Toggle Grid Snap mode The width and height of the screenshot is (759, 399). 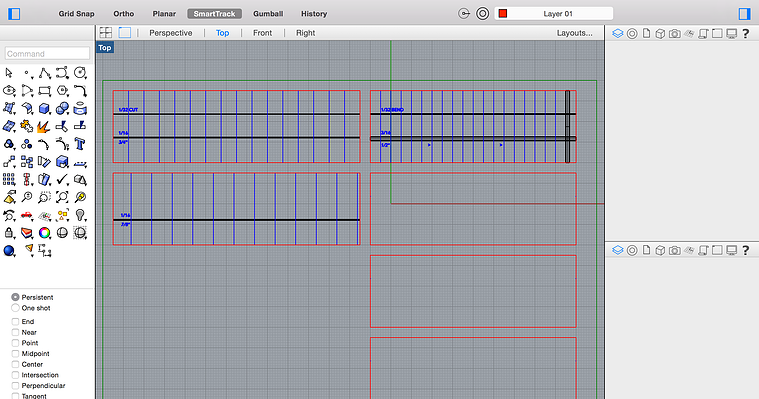pyautogui.click(x=76, y=14)
